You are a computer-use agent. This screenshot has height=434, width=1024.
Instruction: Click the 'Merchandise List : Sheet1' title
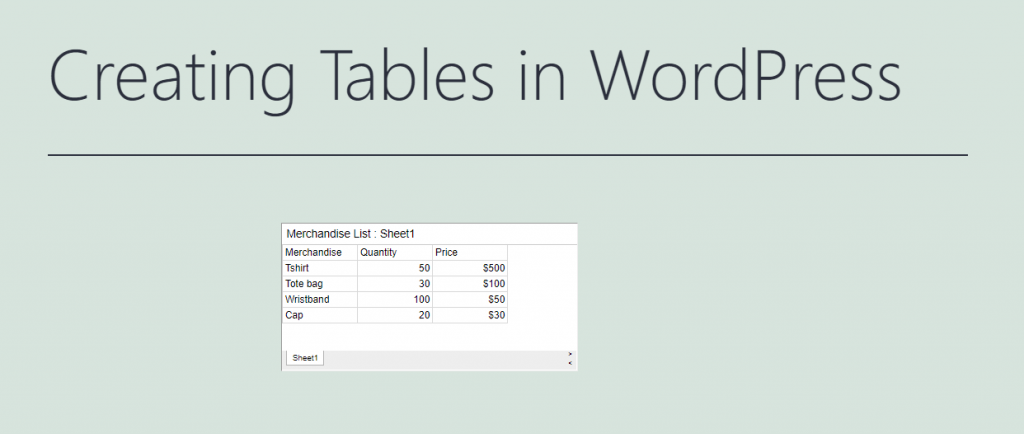350,233
